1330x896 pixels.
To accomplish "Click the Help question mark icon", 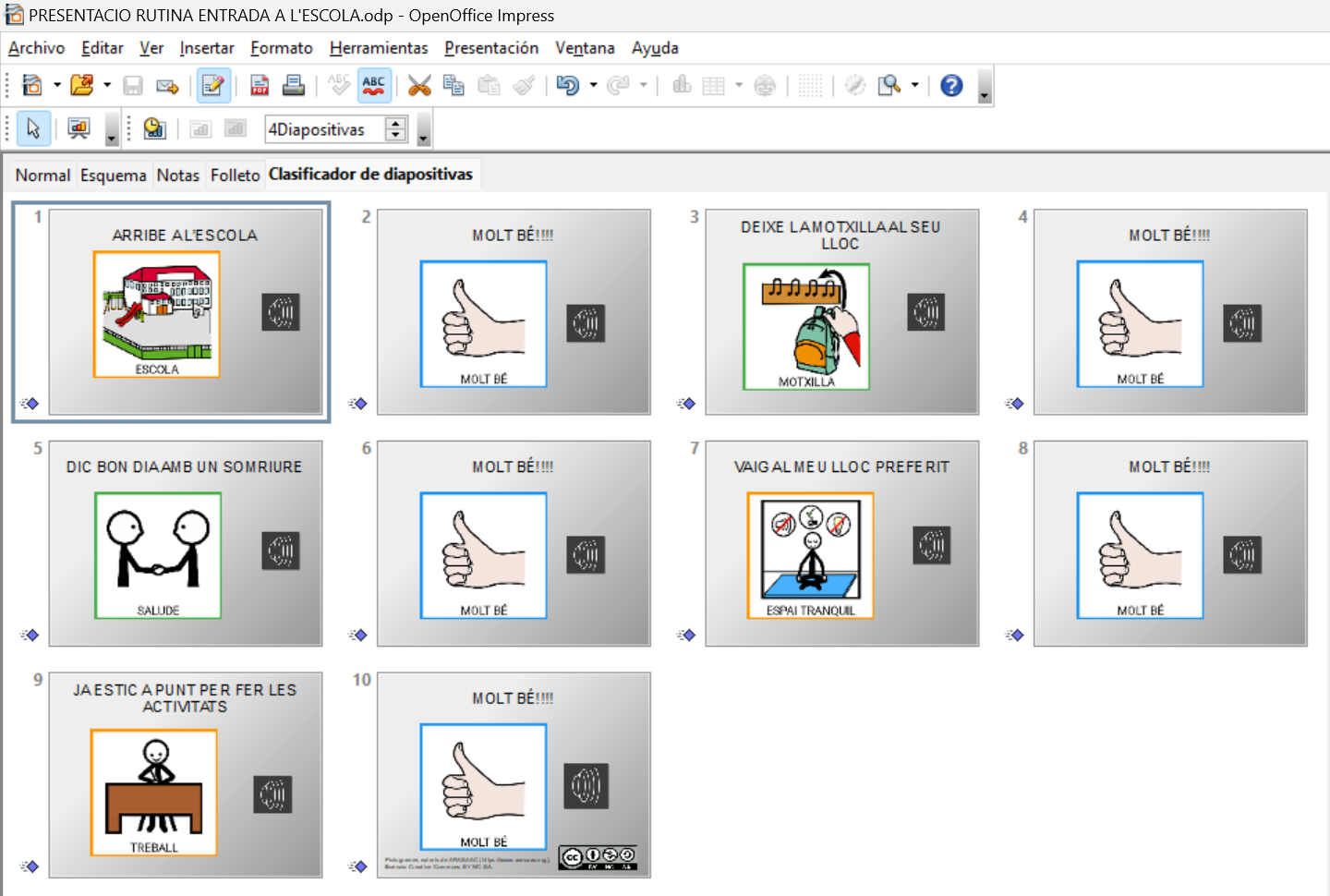I will pyautogui.click(x=950, y=85).
